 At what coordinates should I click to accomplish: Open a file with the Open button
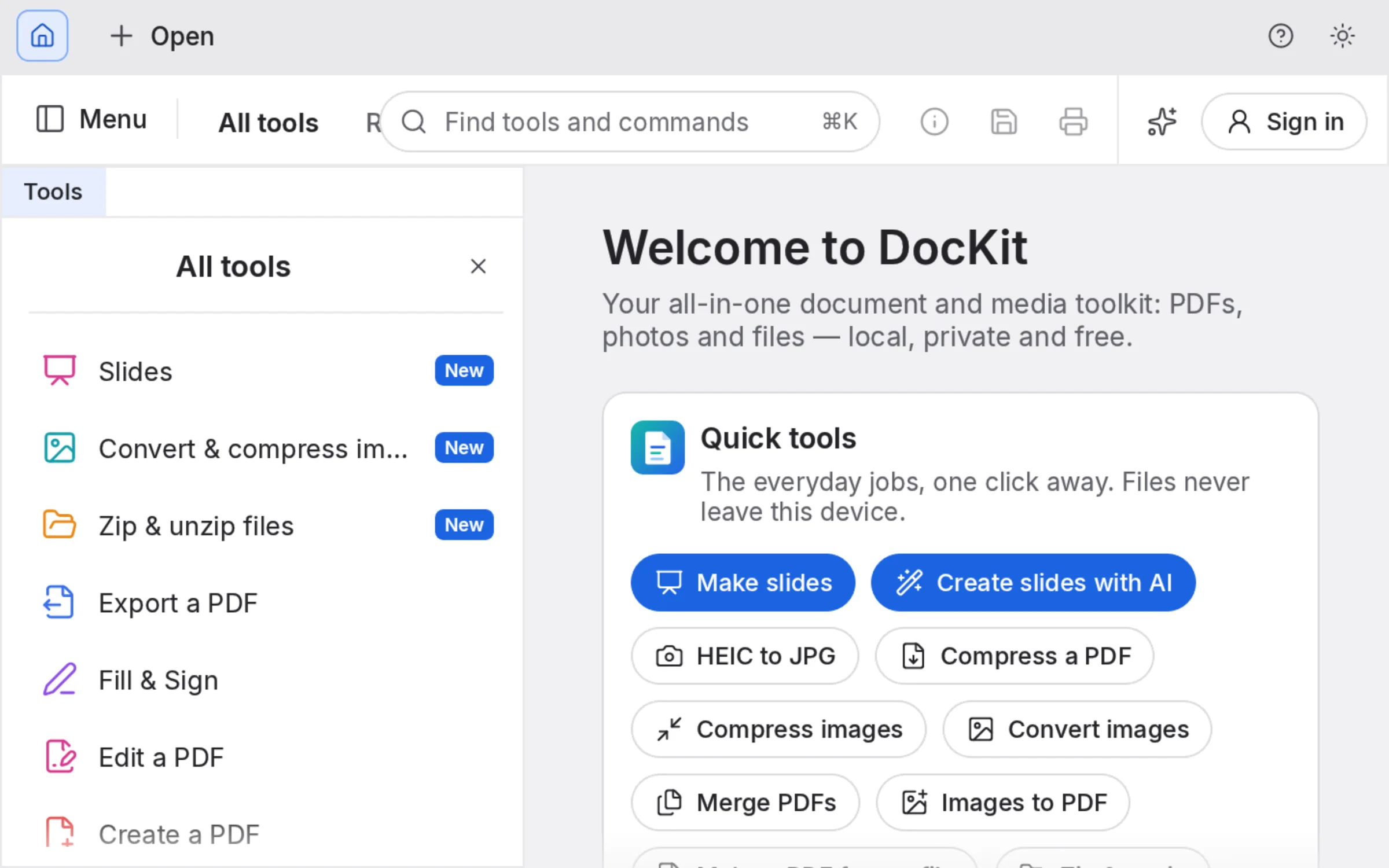162,36
